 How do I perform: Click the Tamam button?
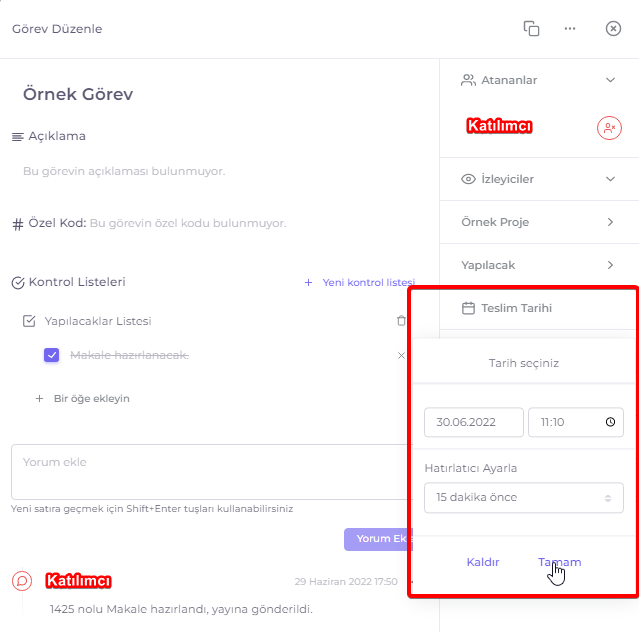(560, 562)
